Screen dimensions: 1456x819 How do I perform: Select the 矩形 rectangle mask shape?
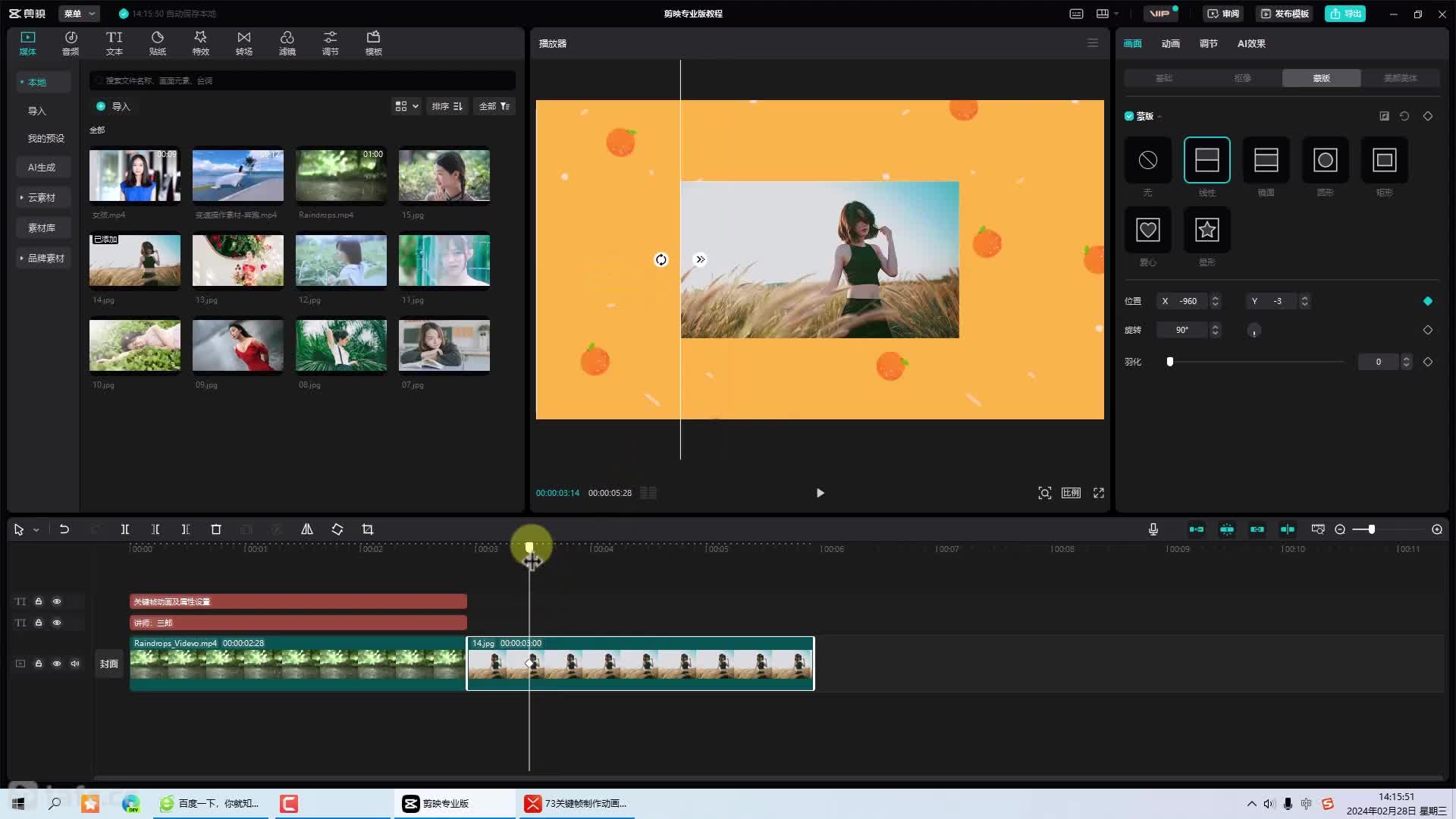coord(1384,160)
